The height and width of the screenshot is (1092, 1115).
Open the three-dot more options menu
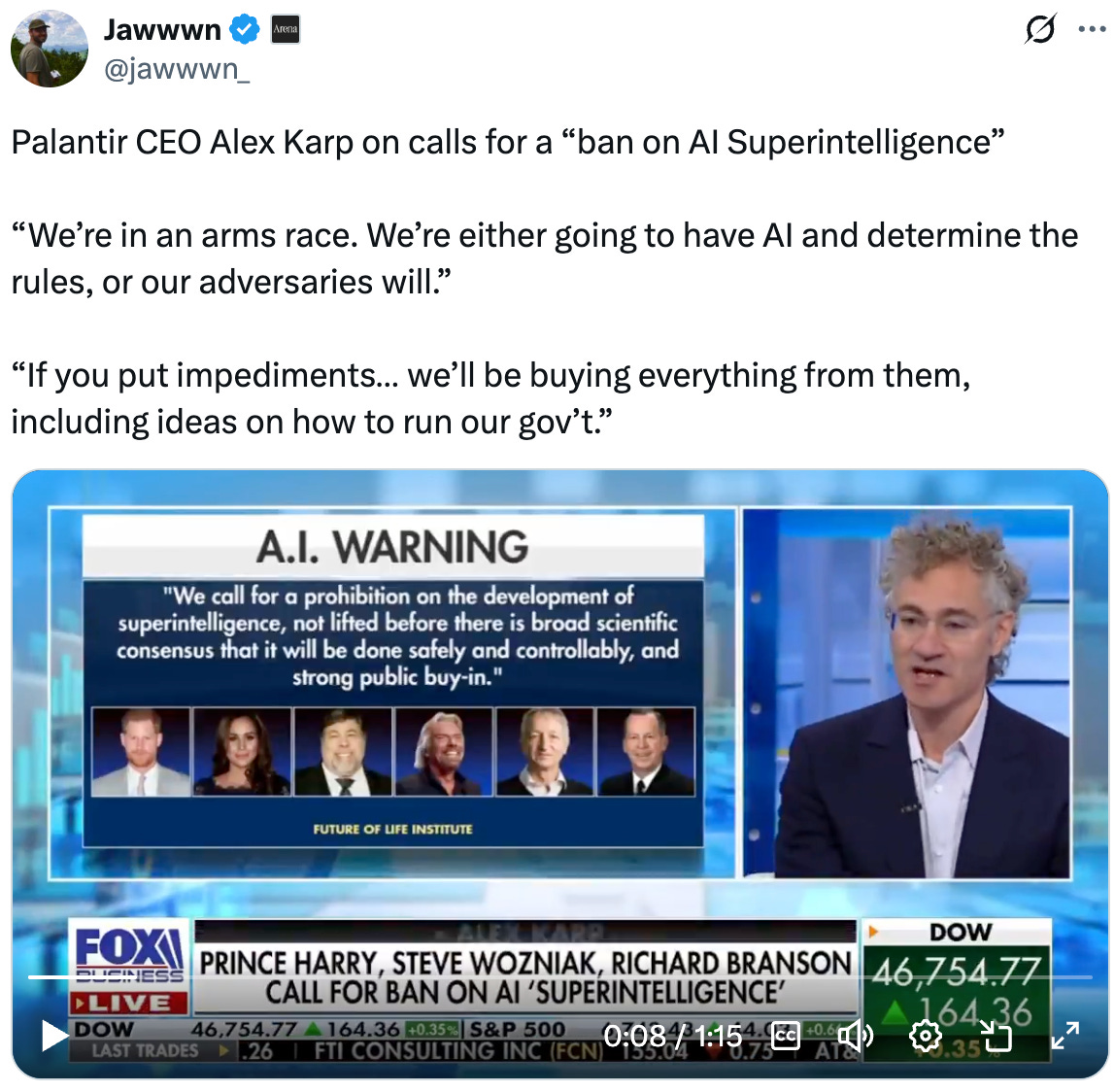point(1092,29)
